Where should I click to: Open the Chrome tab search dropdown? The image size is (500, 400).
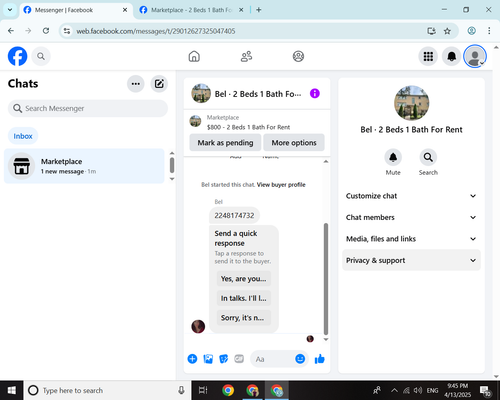pos(10,10)
